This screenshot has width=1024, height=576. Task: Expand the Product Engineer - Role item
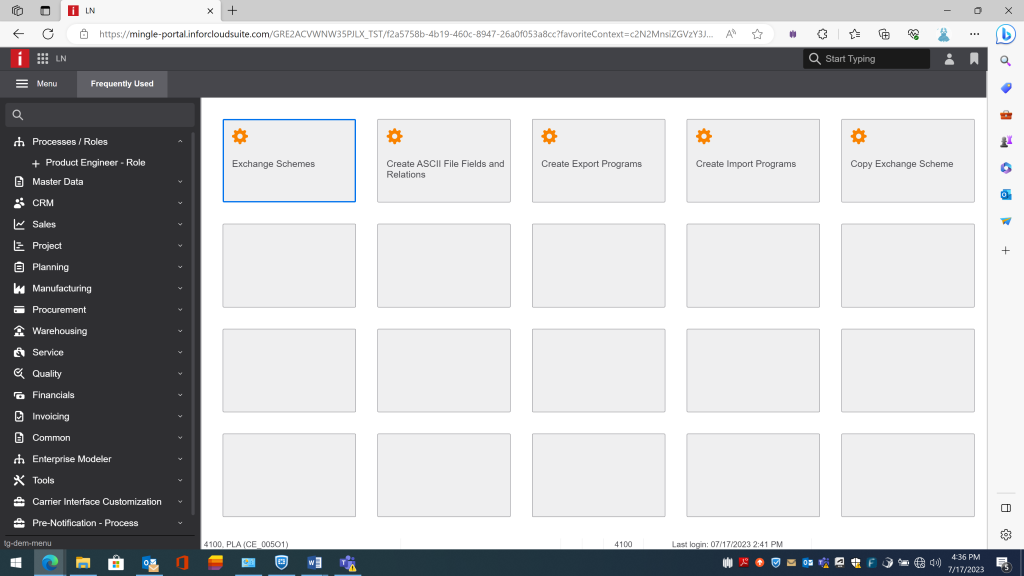36,163
